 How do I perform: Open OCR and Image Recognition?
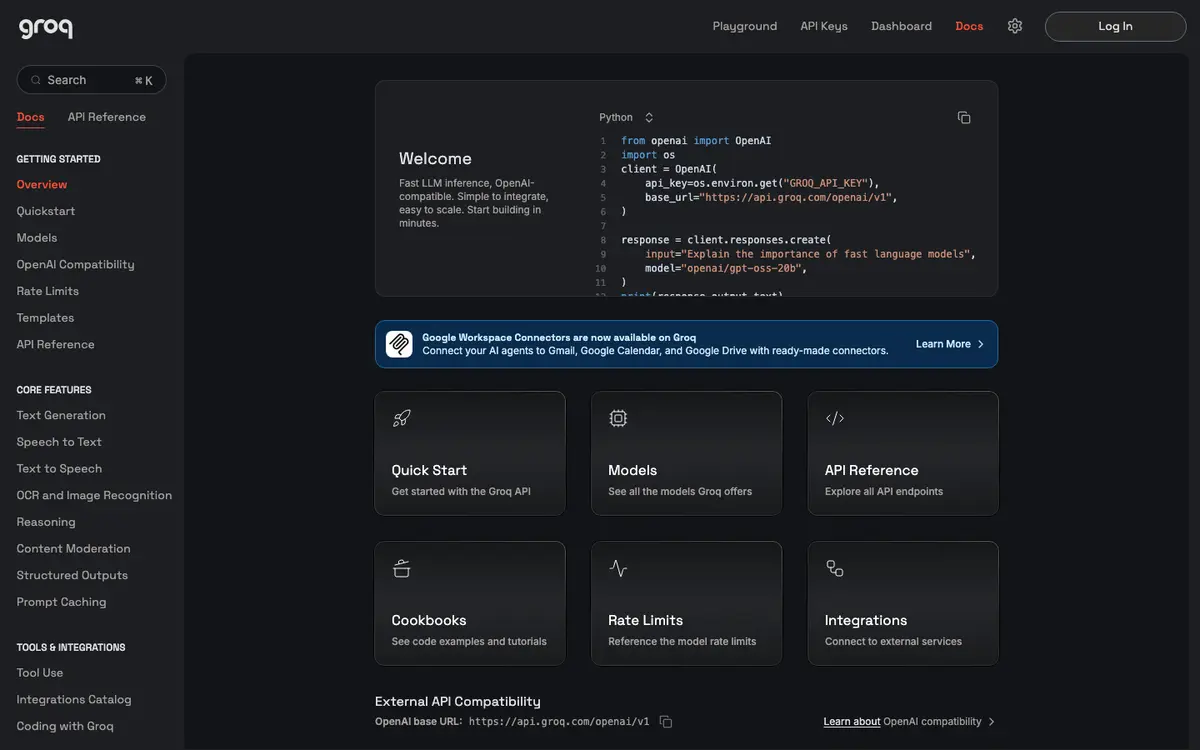[x=94, y=495]
